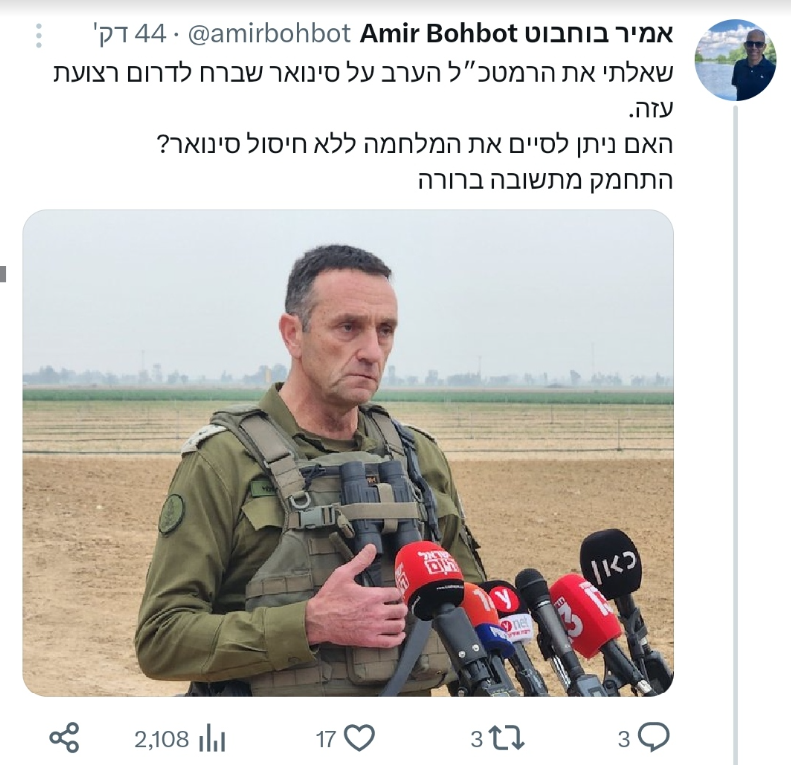Click the @amirbohbot handle link
This screenshot has width=791, height=765.
click(269, 34)
